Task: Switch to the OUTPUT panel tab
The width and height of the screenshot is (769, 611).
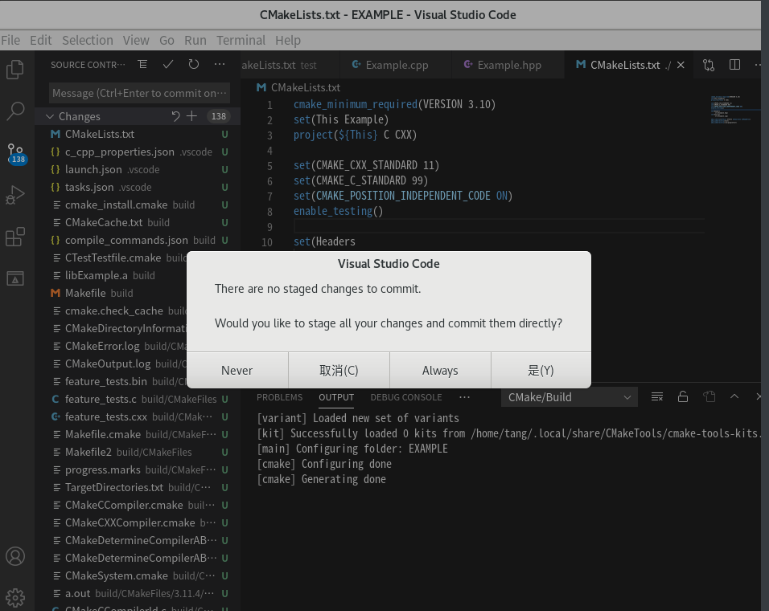Action: click(x=336, y=397)
